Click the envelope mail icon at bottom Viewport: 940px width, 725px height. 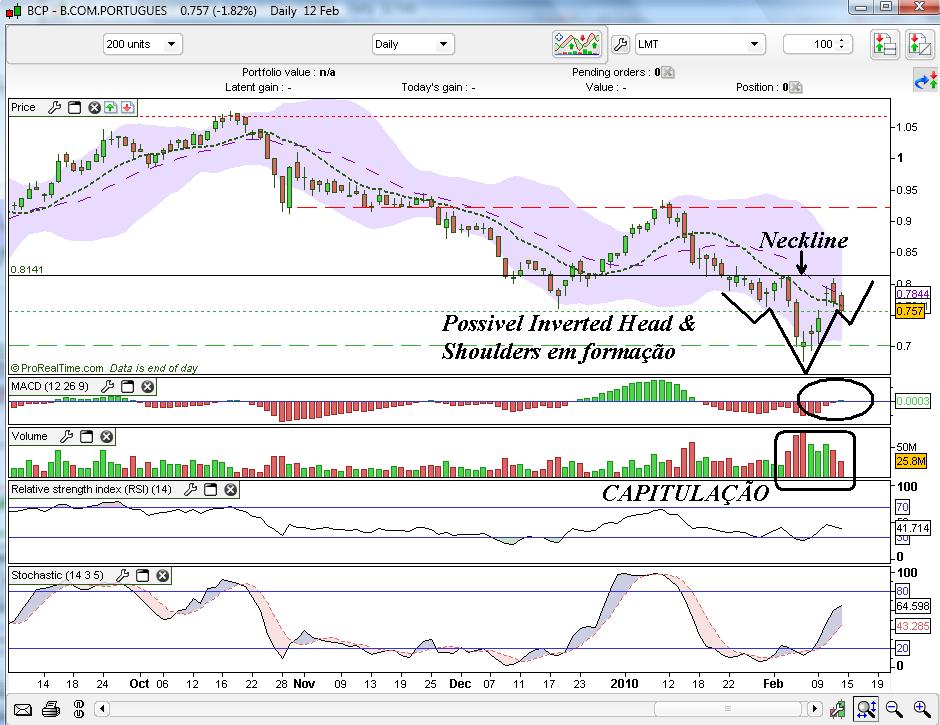click(23, 710)
